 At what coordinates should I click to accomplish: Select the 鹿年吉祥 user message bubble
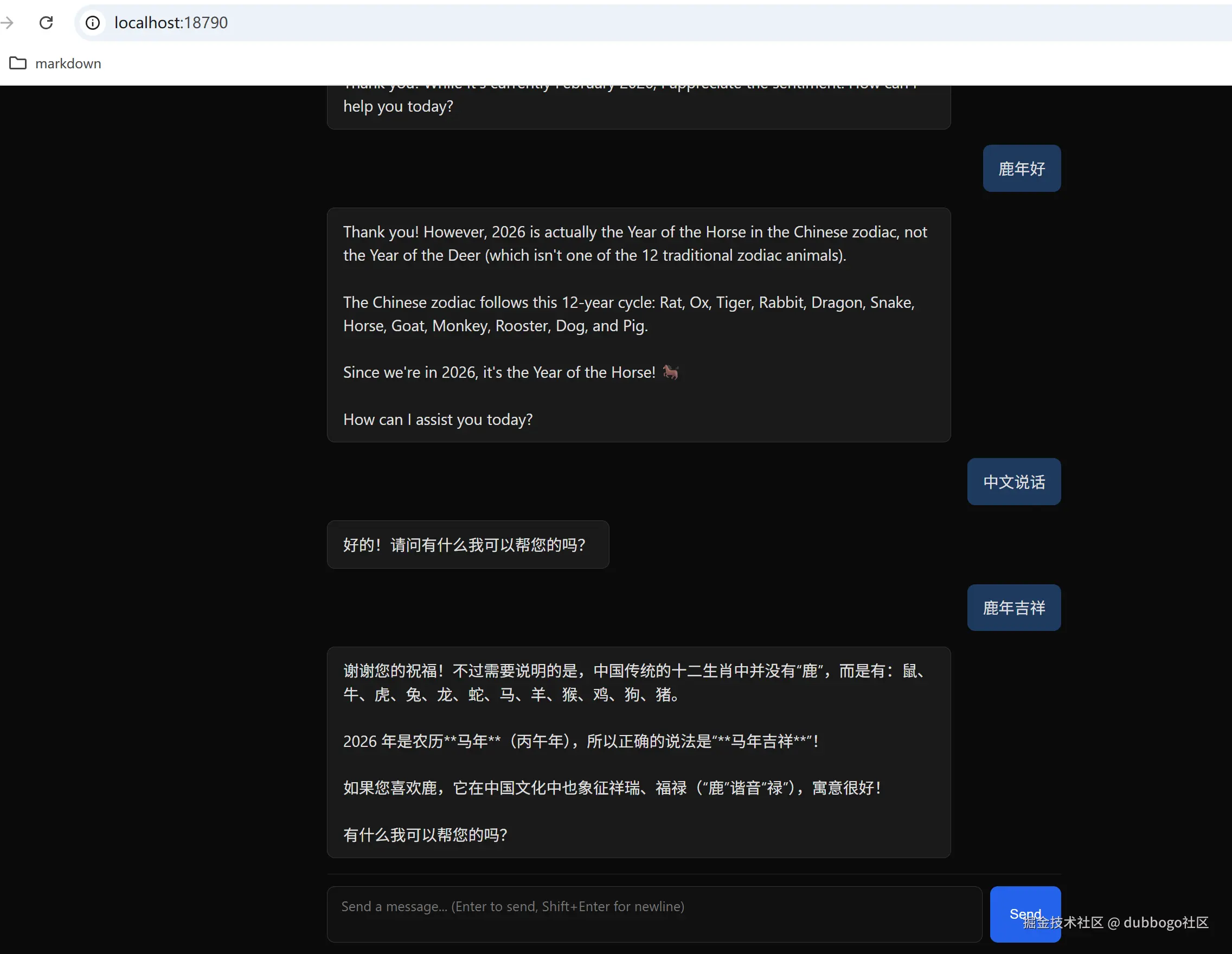pos(1013,607)
